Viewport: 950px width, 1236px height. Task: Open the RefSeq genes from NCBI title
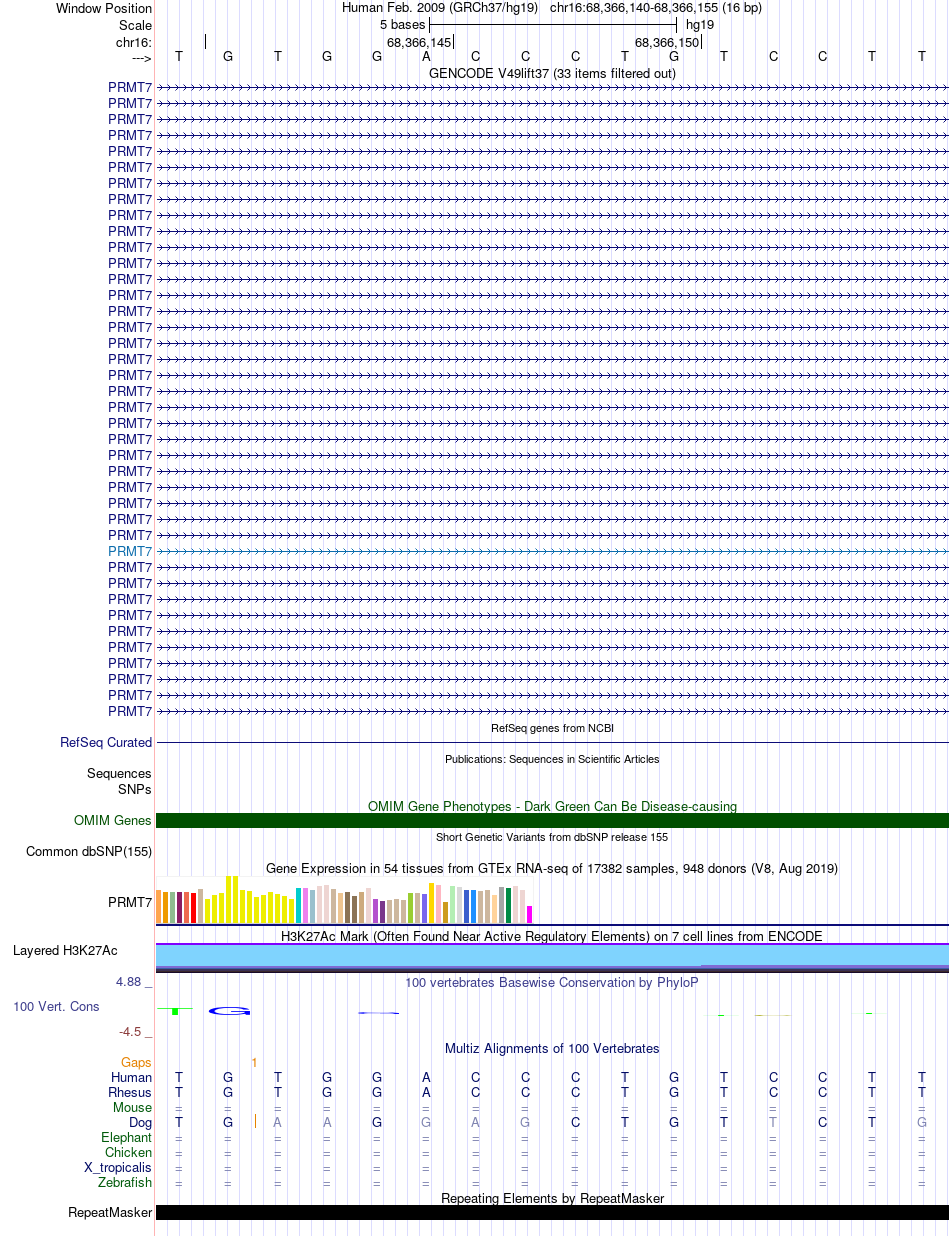point(552,728)
